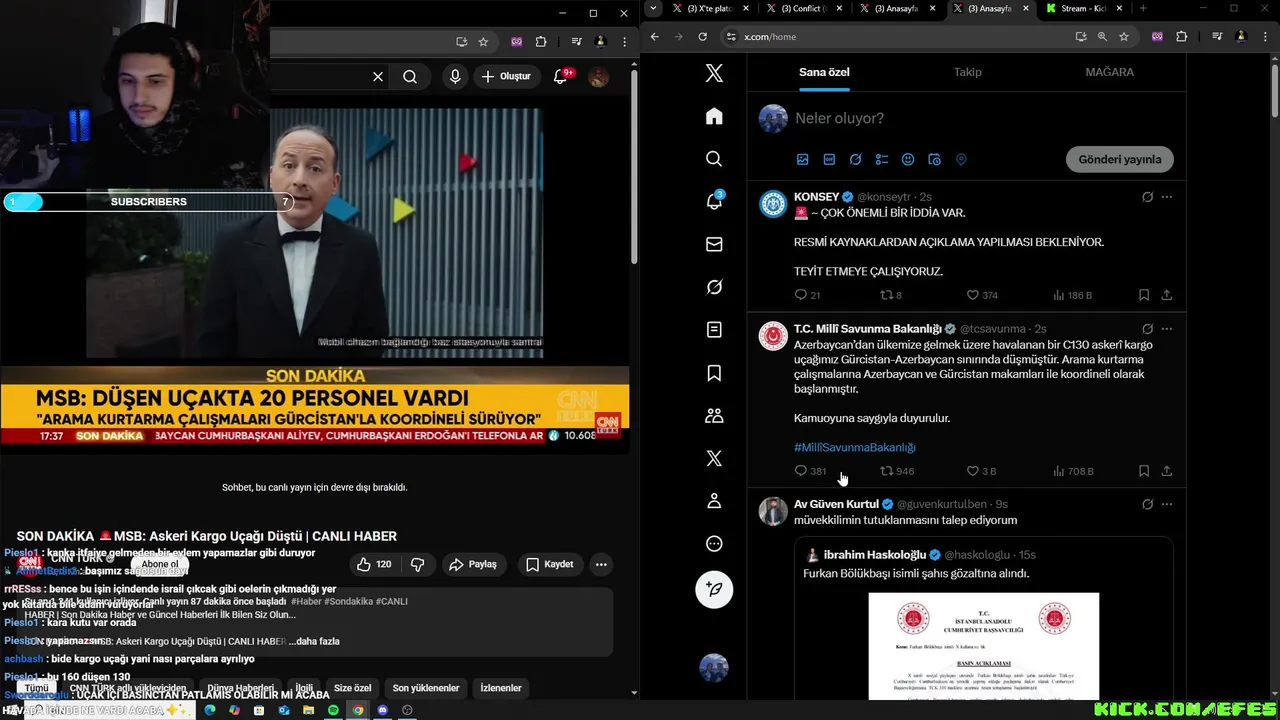Bookmark the Millî Savunma Bakanlığı post

[x=1144, y=471]
